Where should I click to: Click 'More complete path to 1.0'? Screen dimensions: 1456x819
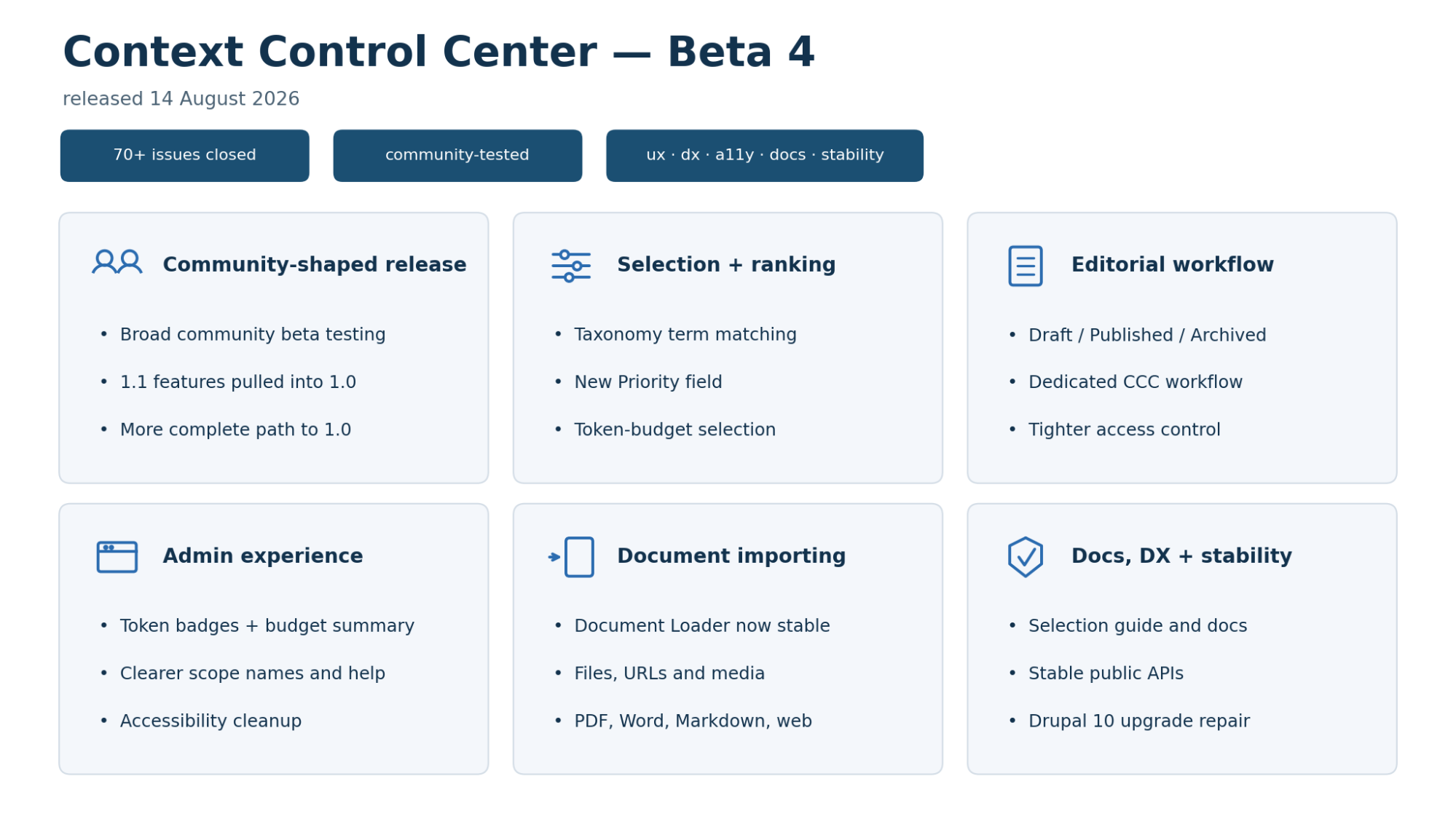pyautogui.click(x=235, y=430)
